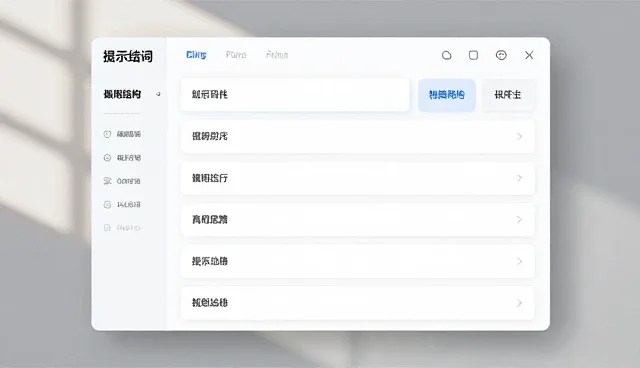Click the light-blue button beside input field
Viewport: 640px width, 368px height.
tap(447, 95)
